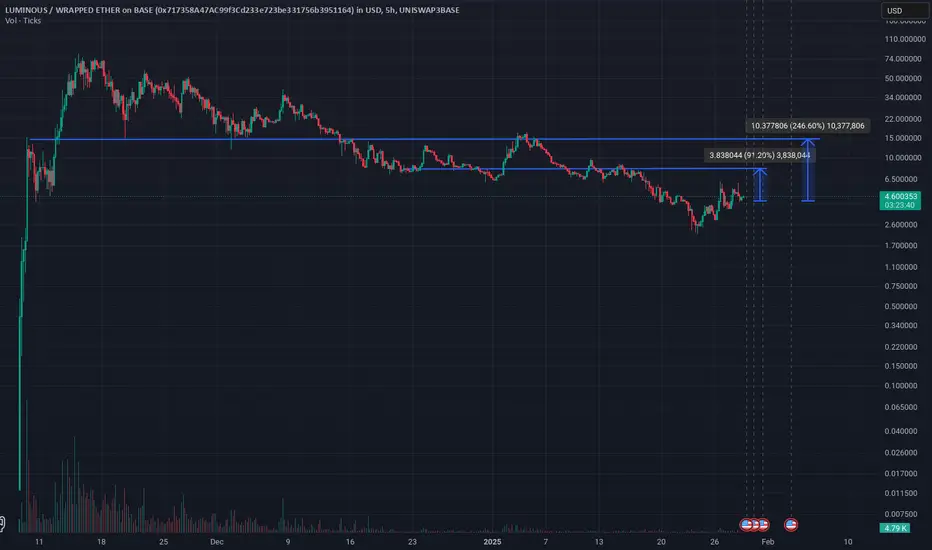This screenshot has width=932, height=550.
Task: Click the 0.040000 price scale label
Action: pyautogui.click(x=902, y=431)
